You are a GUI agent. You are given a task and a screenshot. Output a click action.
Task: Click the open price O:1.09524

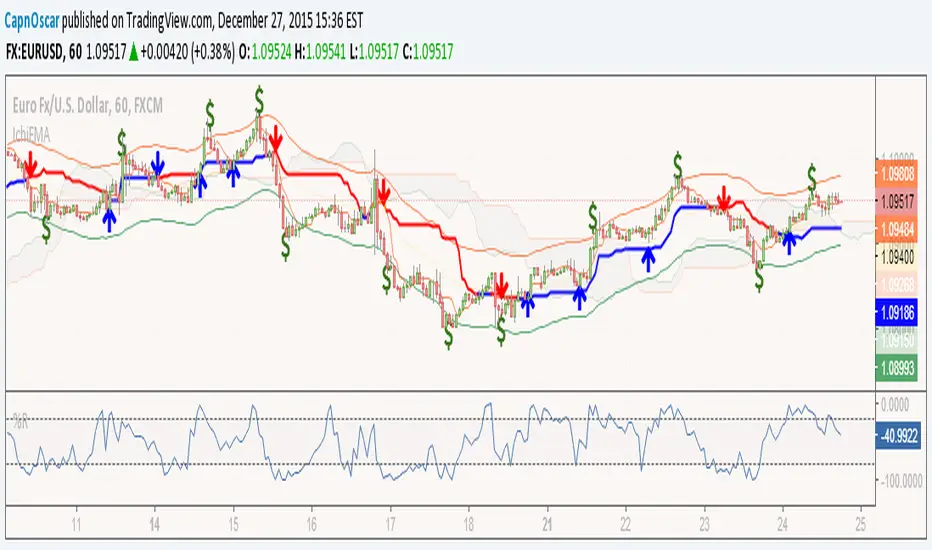[x=265, y=52]
